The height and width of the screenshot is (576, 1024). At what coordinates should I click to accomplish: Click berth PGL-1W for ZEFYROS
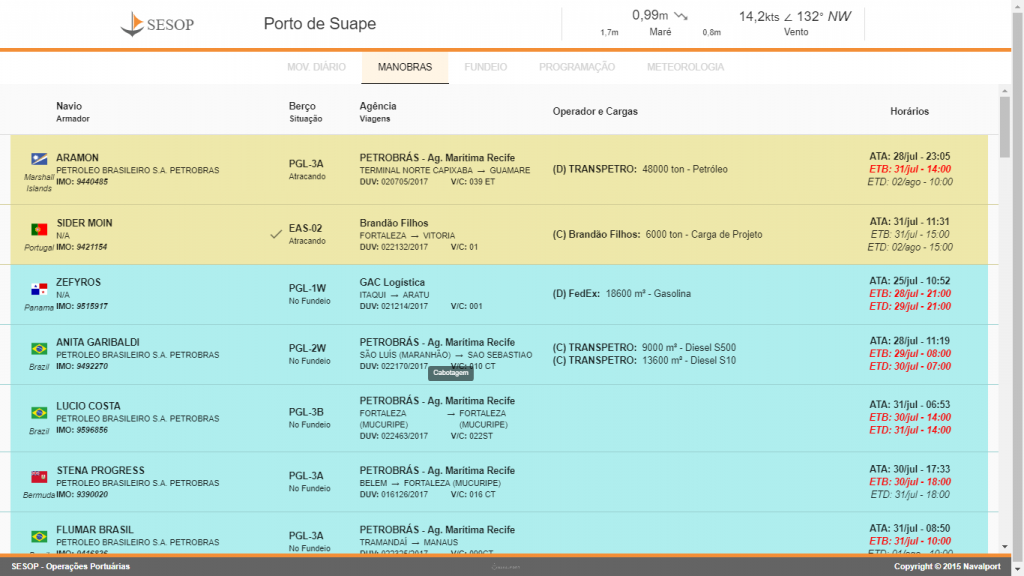tap(308, 288)
